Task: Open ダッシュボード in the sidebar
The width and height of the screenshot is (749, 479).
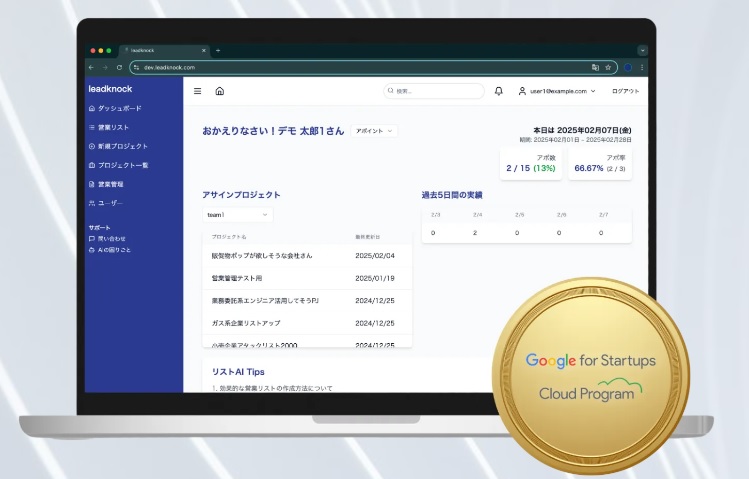Action: pos(119,108)
